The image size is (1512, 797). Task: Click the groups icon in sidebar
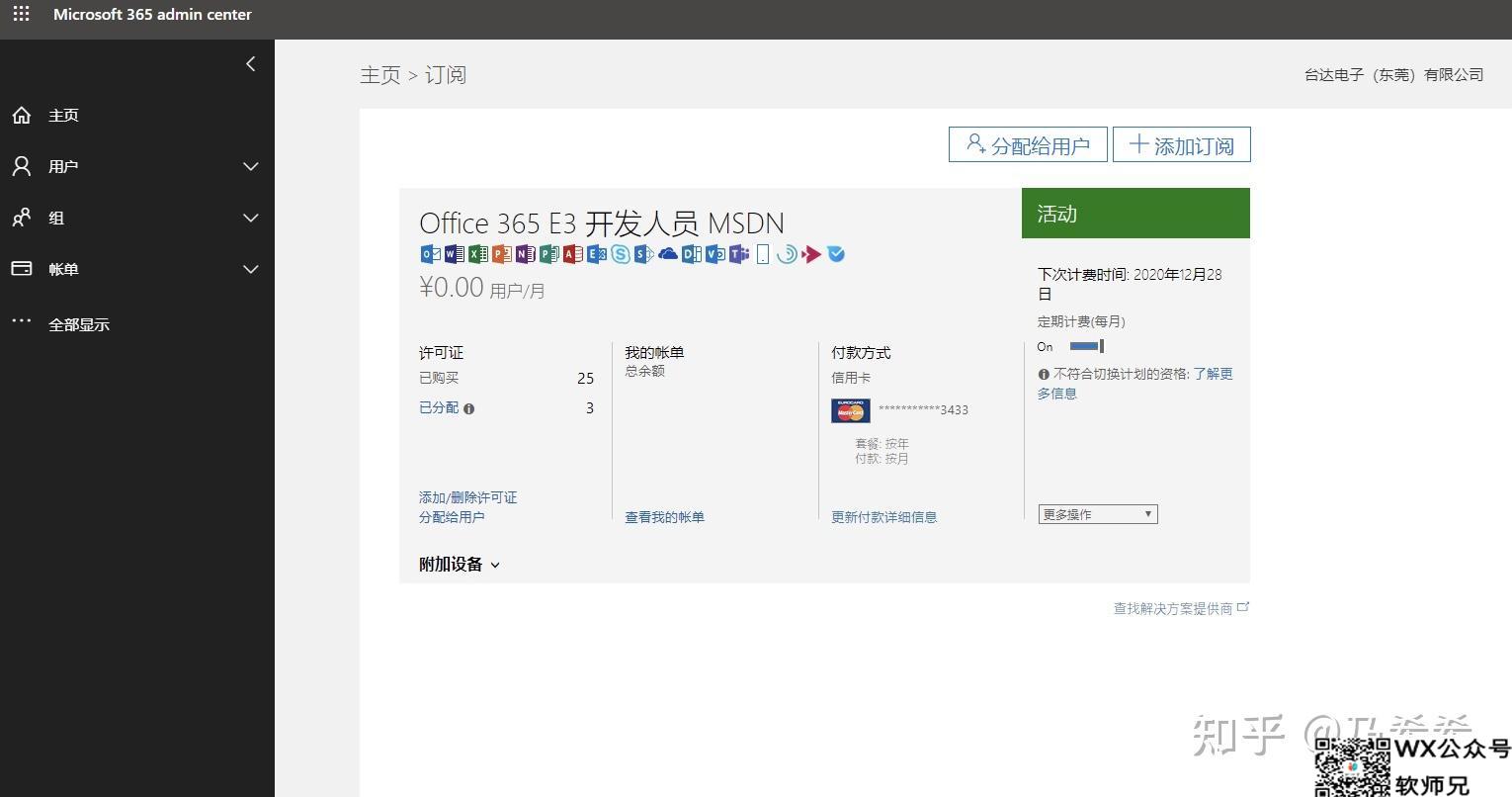point(22,218)
